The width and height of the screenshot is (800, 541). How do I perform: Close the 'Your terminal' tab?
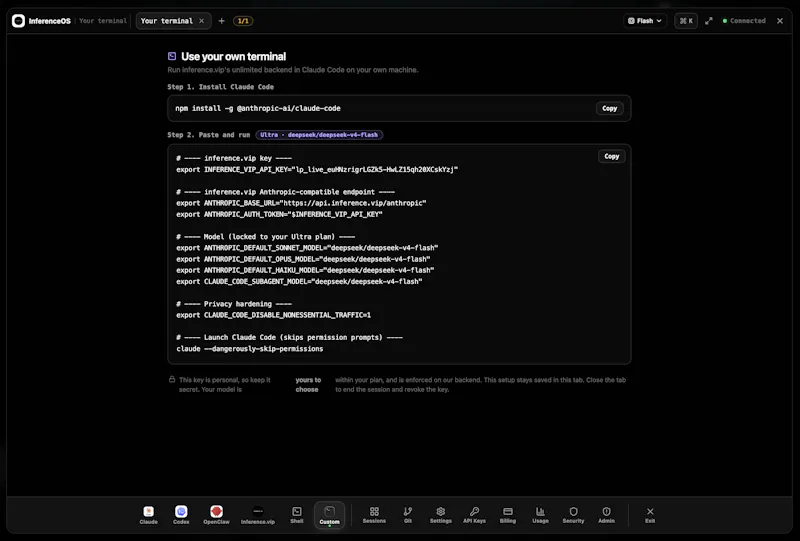click(202, 21)
